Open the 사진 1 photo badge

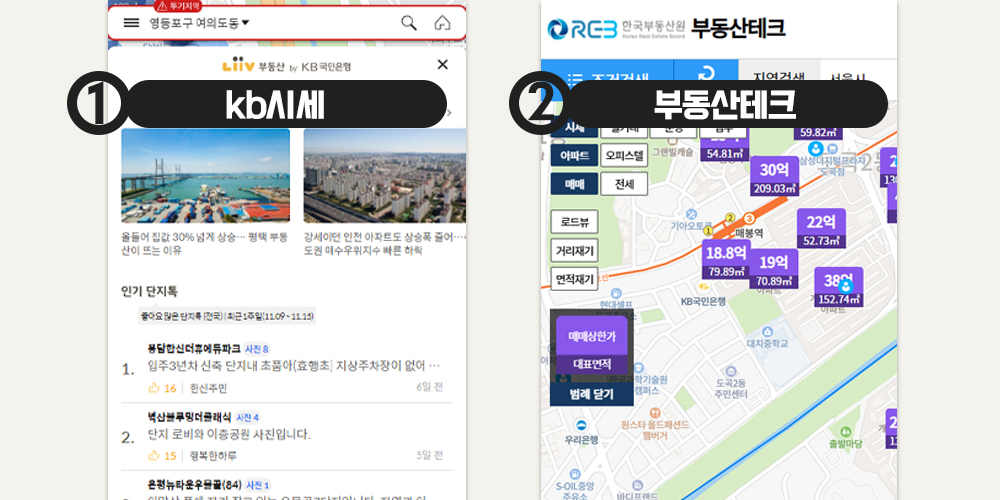pos(258,485)
